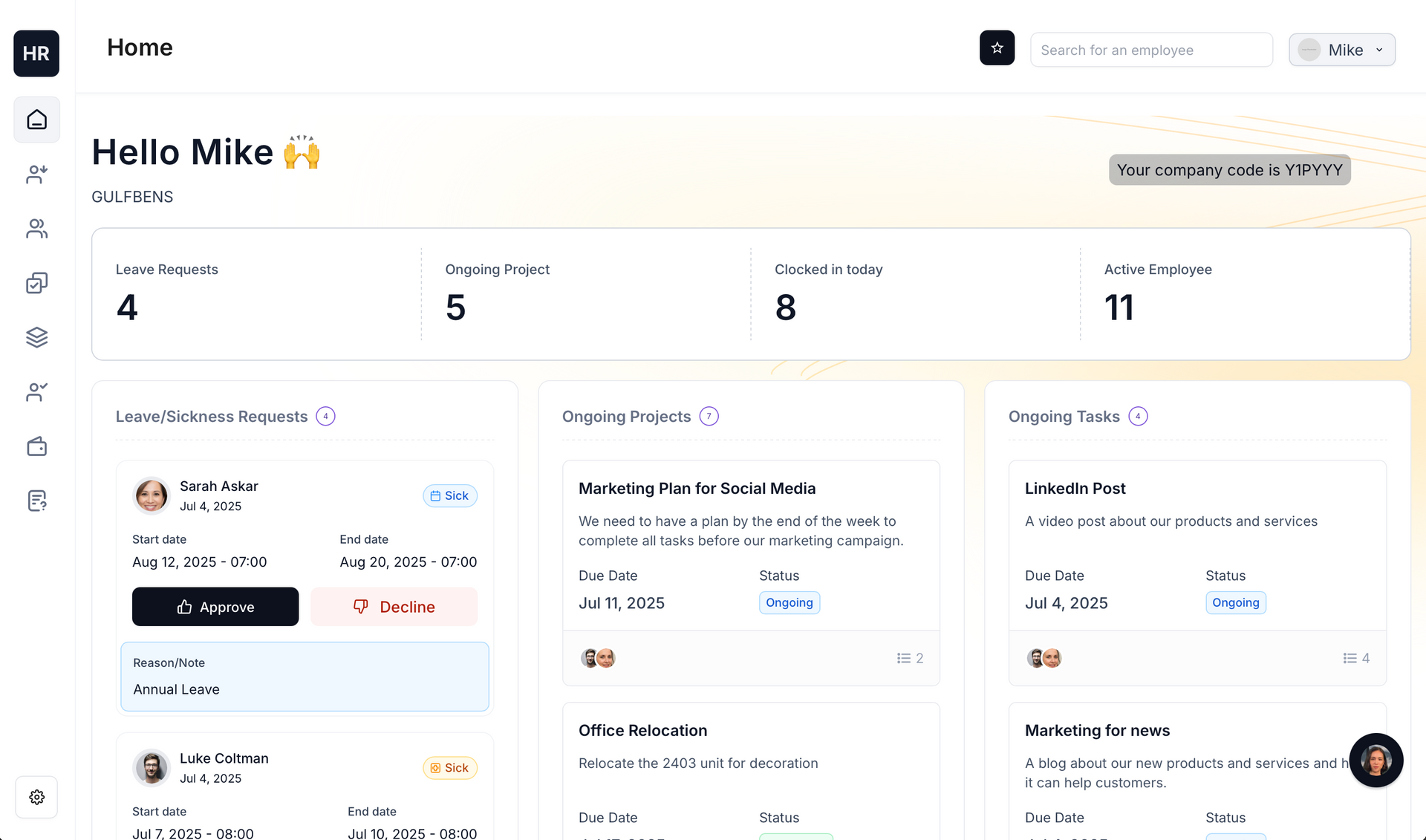Open the tasks checkbox sidebar icon
The height and width of the screenshot is (840, 1426).
(x=36, y=283)
